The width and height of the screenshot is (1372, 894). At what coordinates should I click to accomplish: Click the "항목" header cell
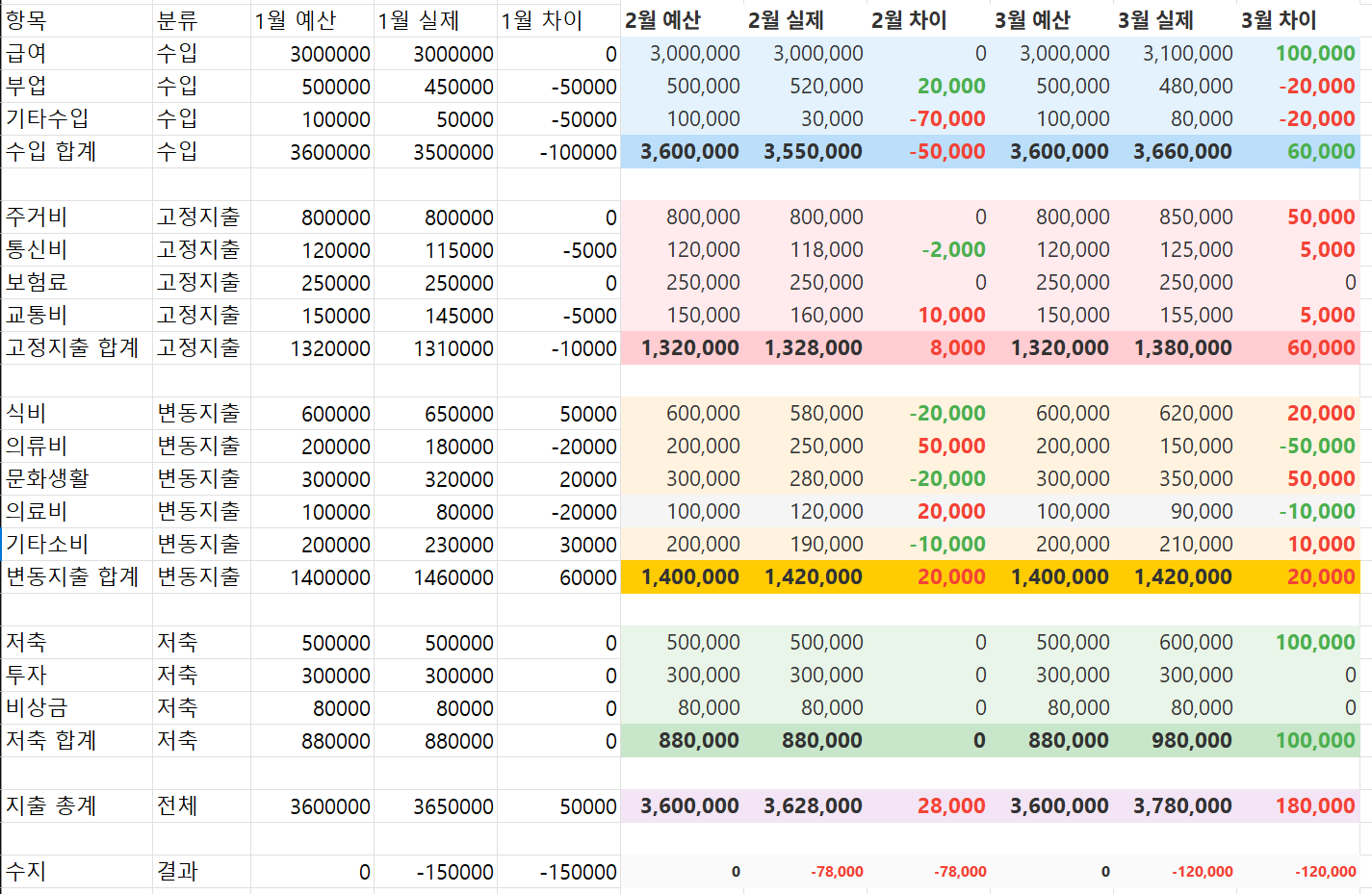[77, 20]
